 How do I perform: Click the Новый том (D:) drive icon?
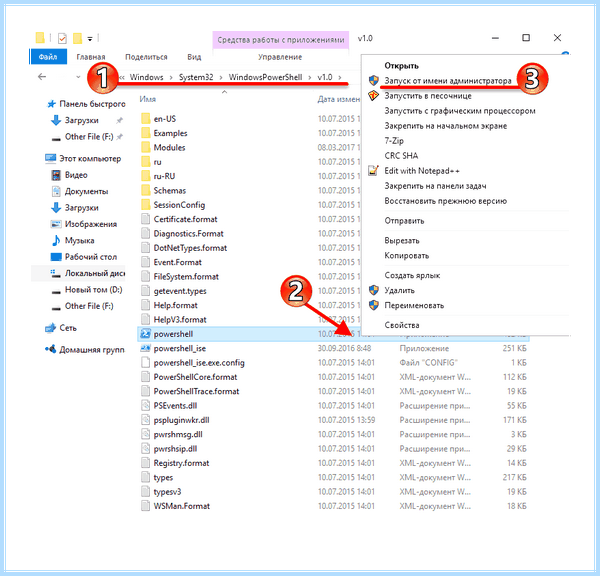[56, 290]
